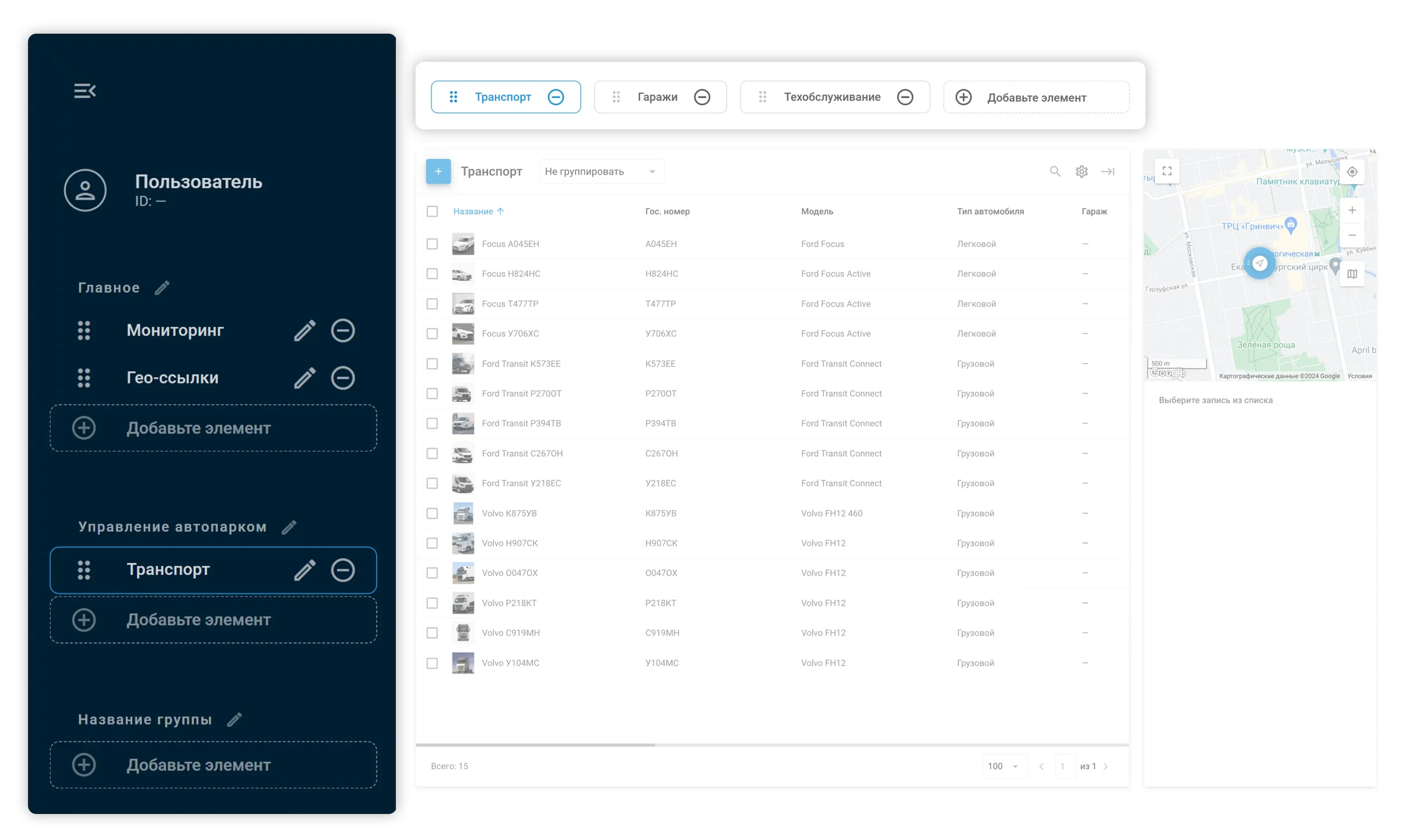Select all rows via header checkbox
This screenshot has width=1405, height=840.
432,211
